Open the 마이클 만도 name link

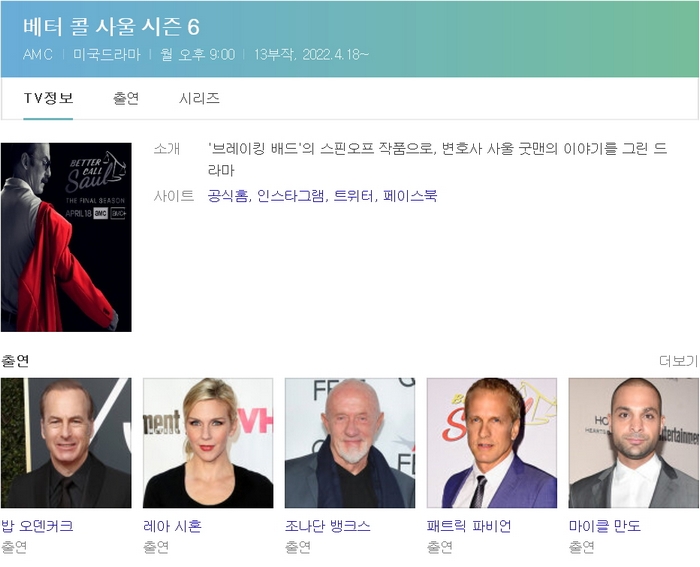604,526
